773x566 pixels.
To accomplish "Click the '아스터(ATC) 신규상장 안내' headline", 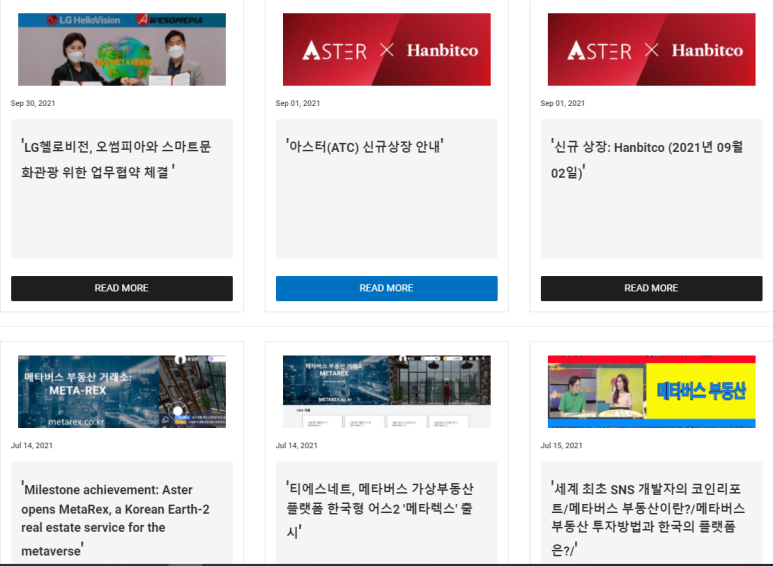I will pyautogui.click(x=365, y=146).
